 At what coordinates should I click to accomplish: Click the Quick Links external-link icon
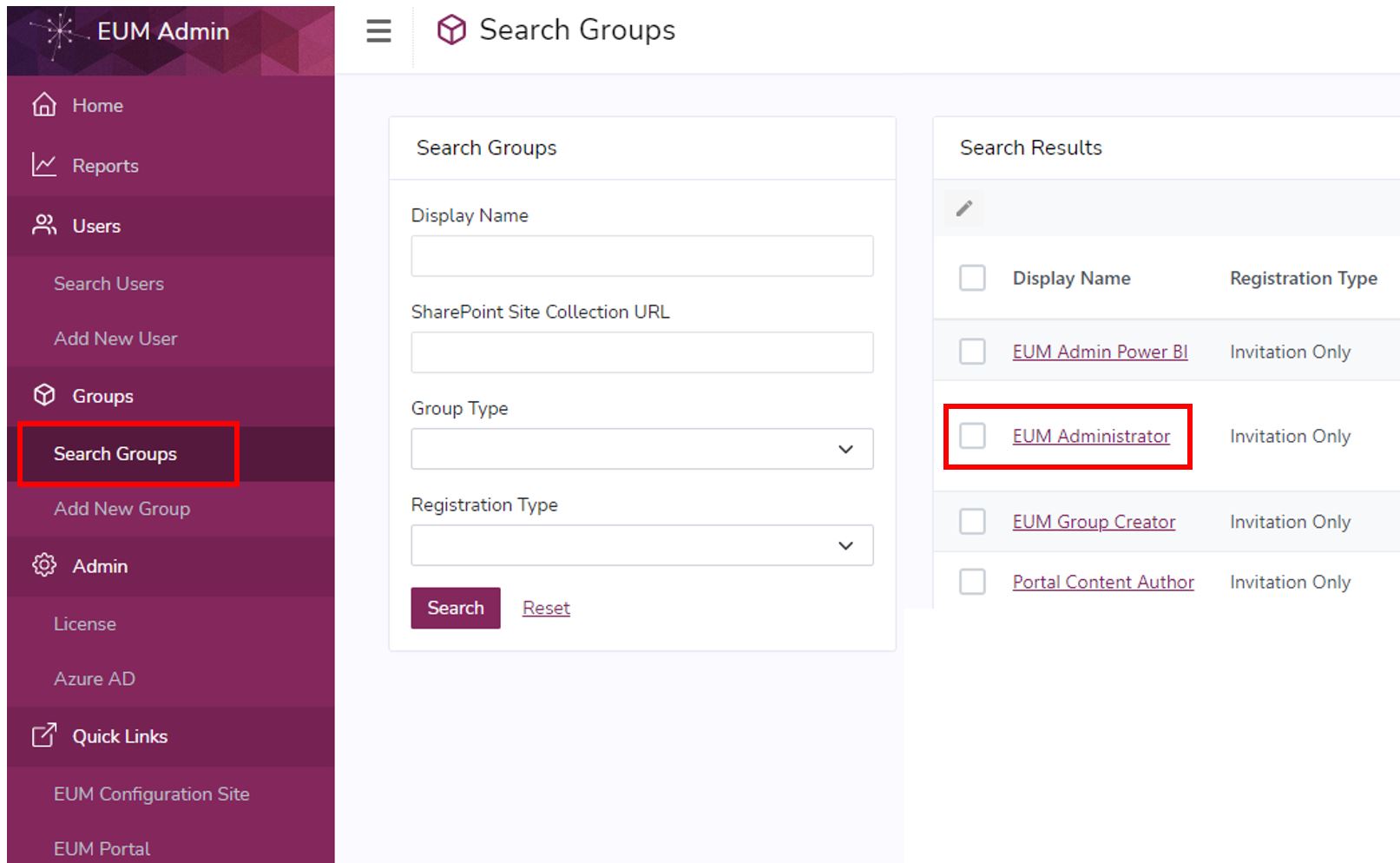(43, 736)
